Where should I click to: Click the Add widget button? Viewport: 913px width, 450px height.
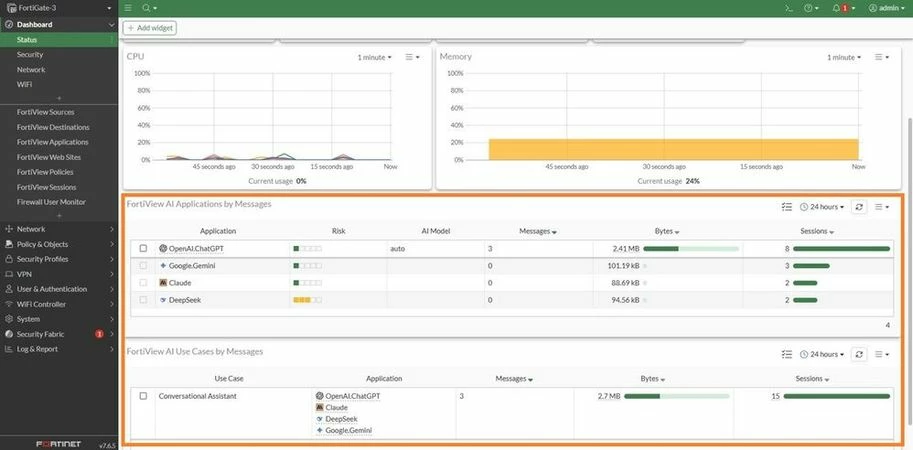coord(150,28)
